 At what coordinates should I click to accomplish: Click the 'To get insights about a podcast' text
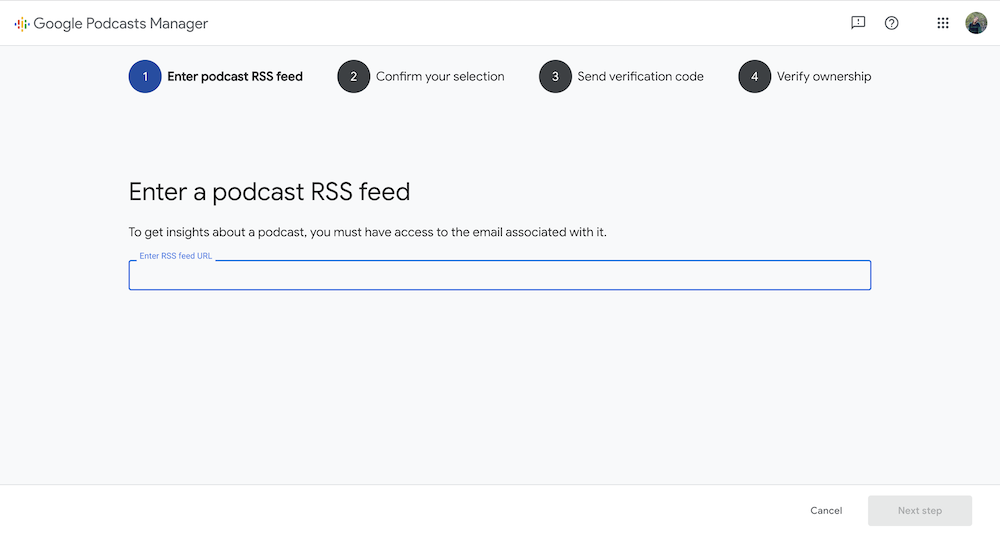click(367, 232)
